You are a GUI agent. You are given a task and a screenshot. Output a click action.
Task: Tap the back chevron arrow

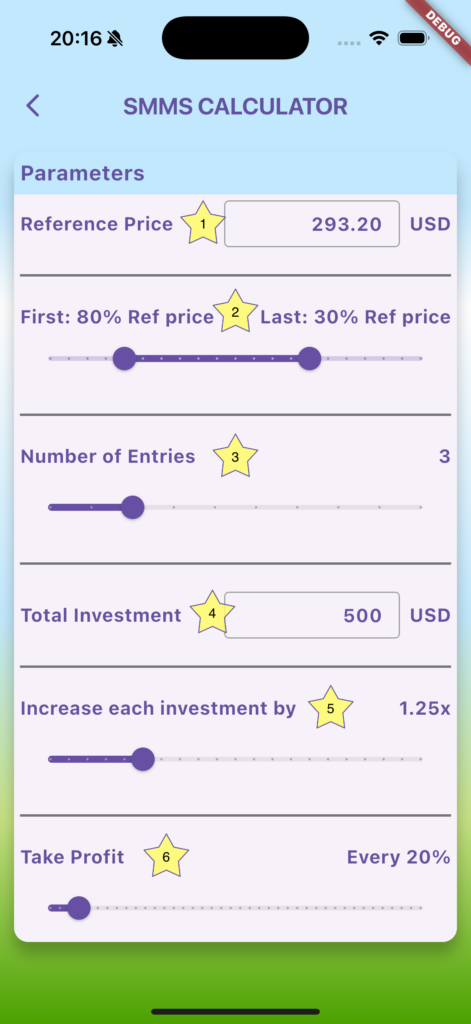33,106
